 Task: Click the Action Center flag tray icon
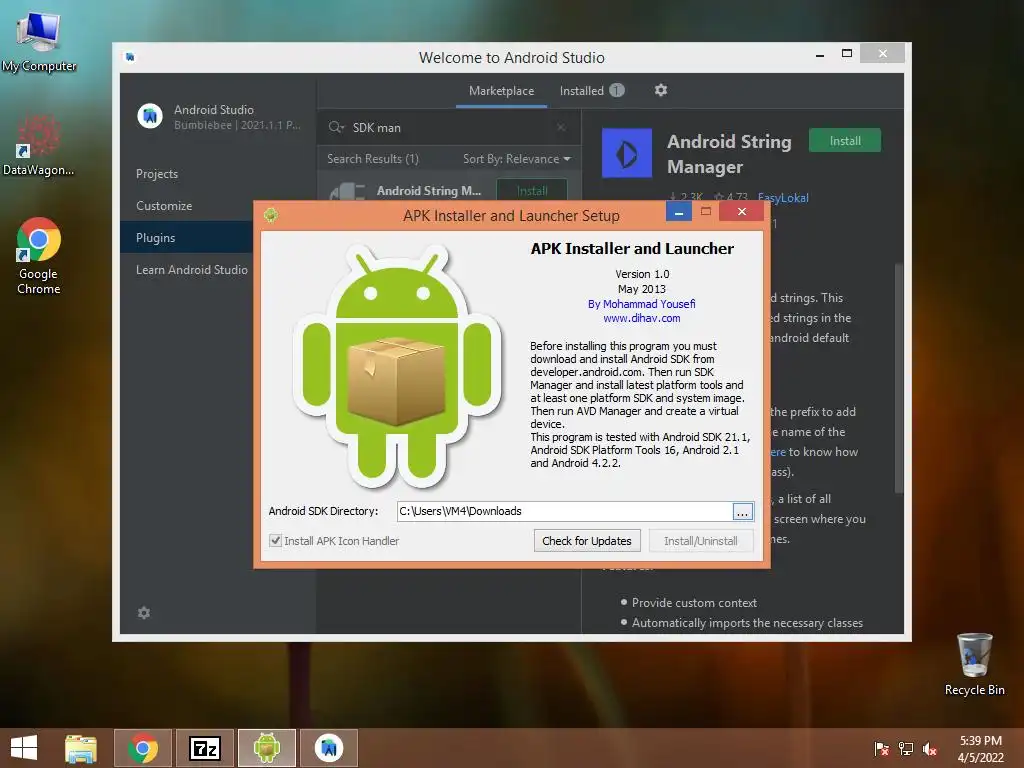coord(882,748)
